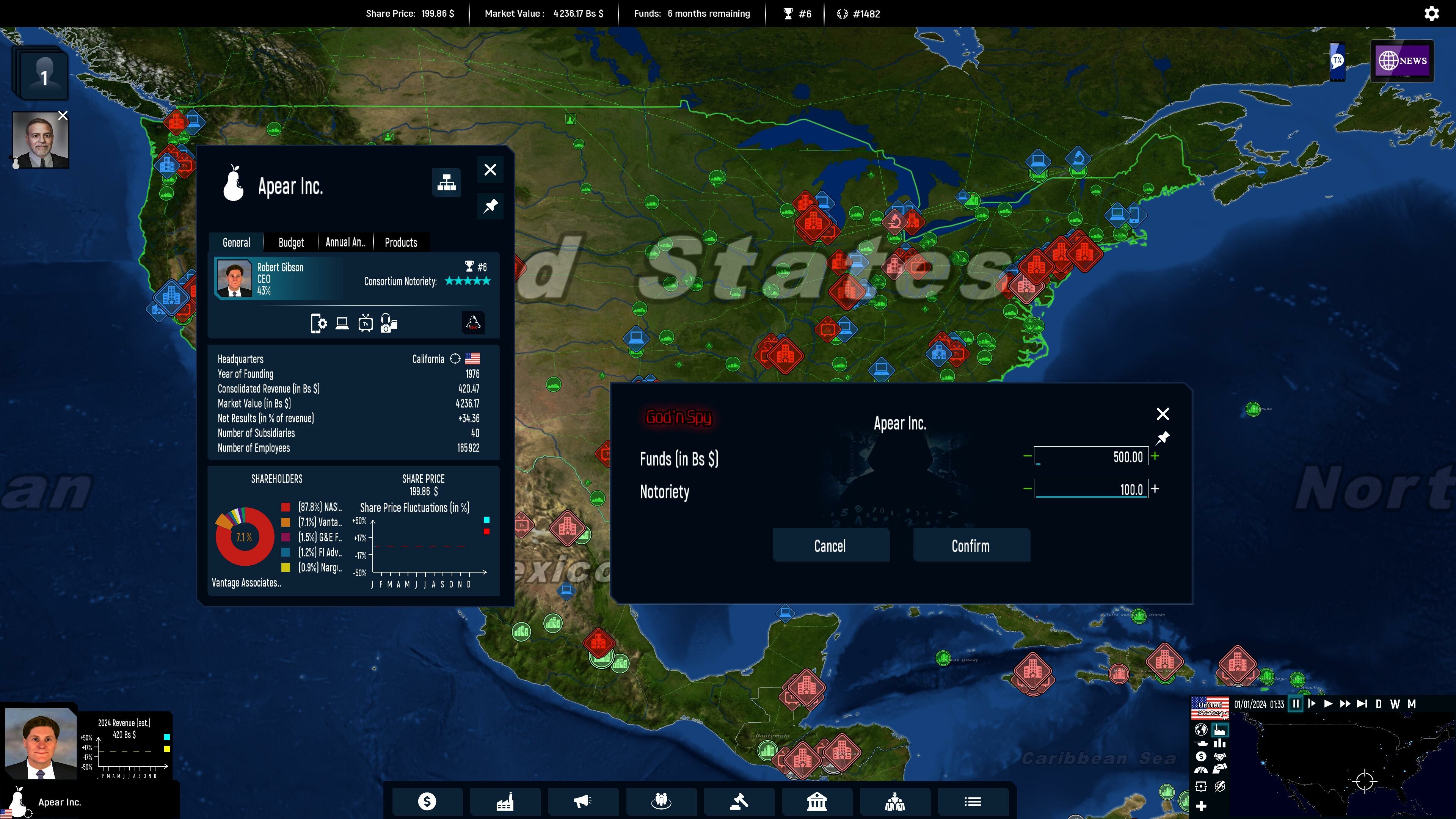Open the legal gavel icon in bottom toolbar
Viewport: 1456px width, 819px height.
(x=739, y=801)
